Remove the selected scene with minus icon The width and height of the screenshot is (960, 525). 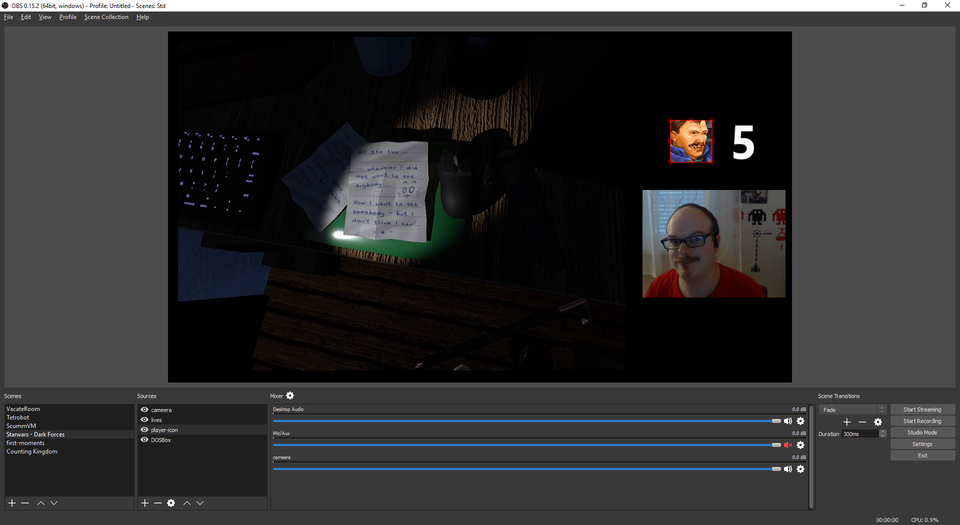pyautogui.click(x=25, y=503)
